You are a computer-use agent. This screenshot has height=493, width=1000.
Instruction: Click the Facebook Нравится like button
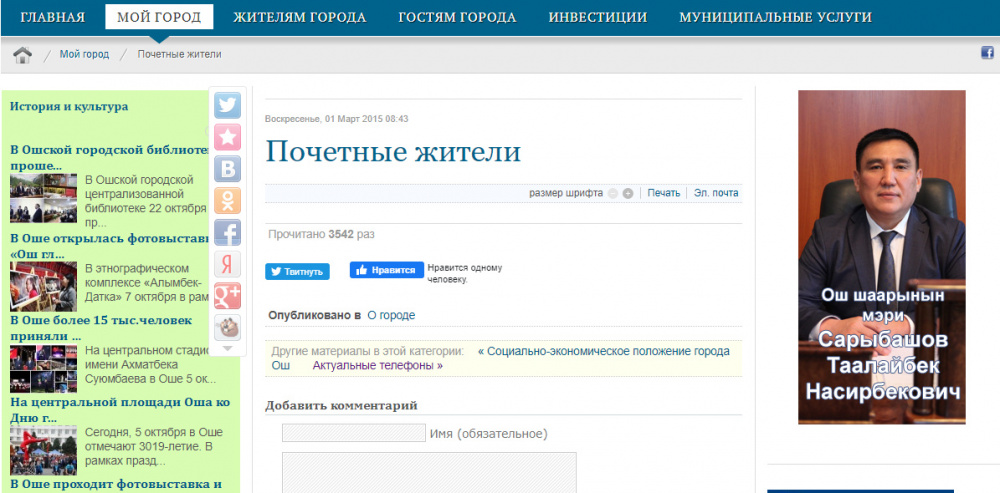[386, 270]
